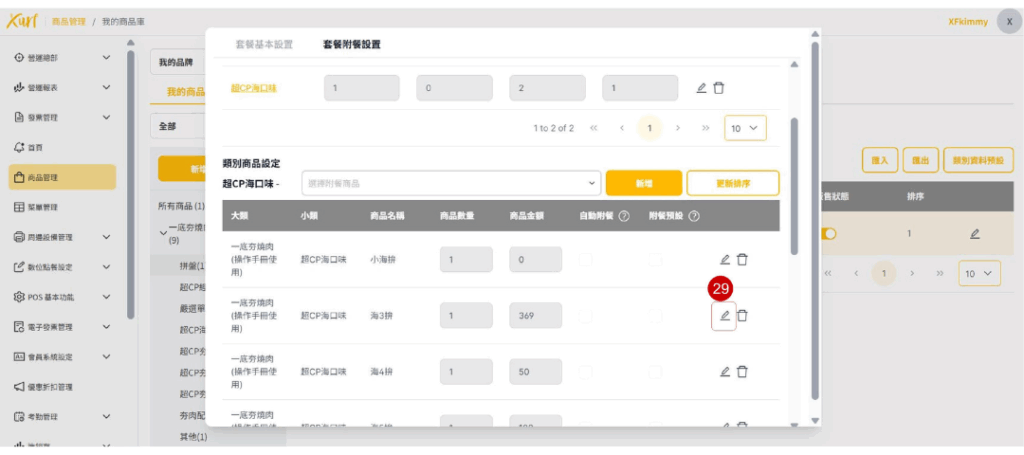
Task: Click the help icon beside 自動附餐
Action: tap(624, 216)
